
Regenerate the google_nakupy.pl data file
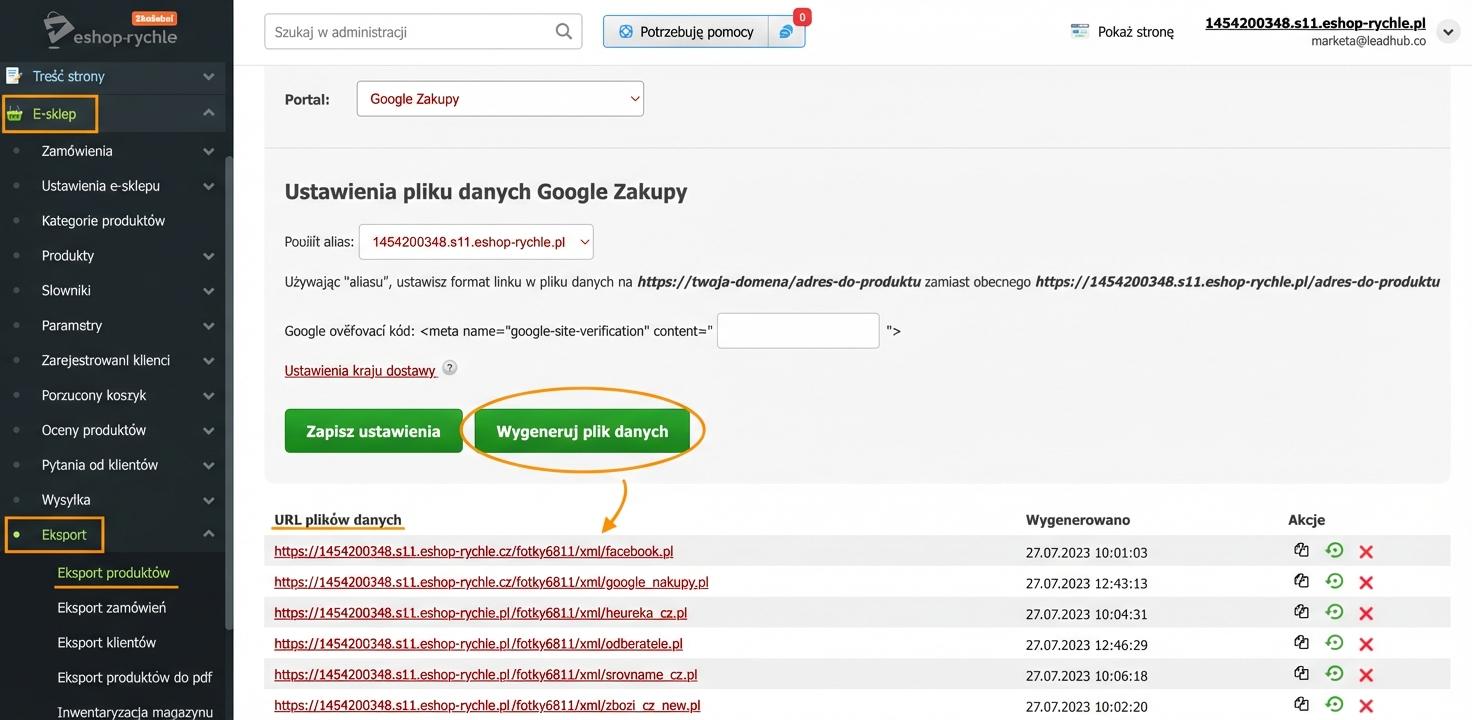point(1334,581)
